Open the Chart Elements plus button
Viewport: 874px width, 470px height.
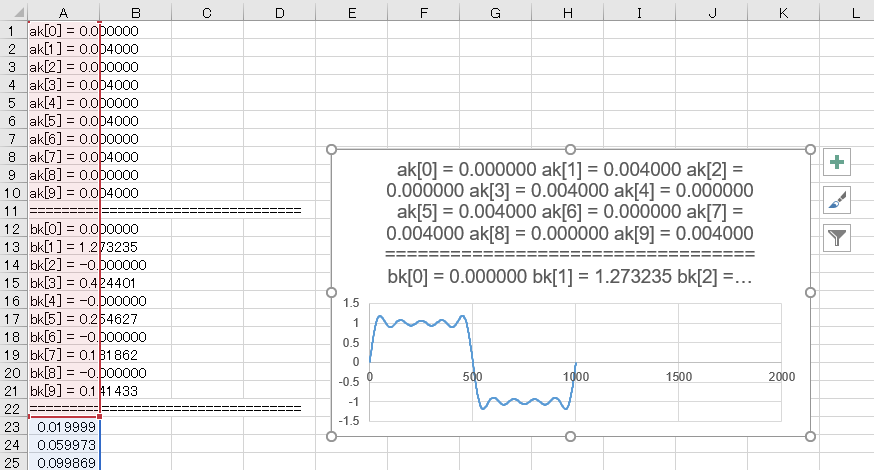(x=837, y=163)
